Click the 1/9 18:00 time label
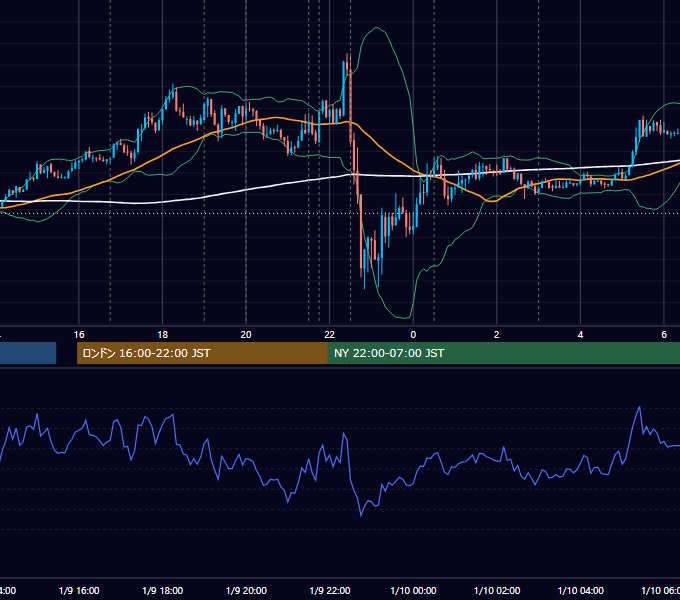This screenshot has height=600, width=680. click(163, 590)
